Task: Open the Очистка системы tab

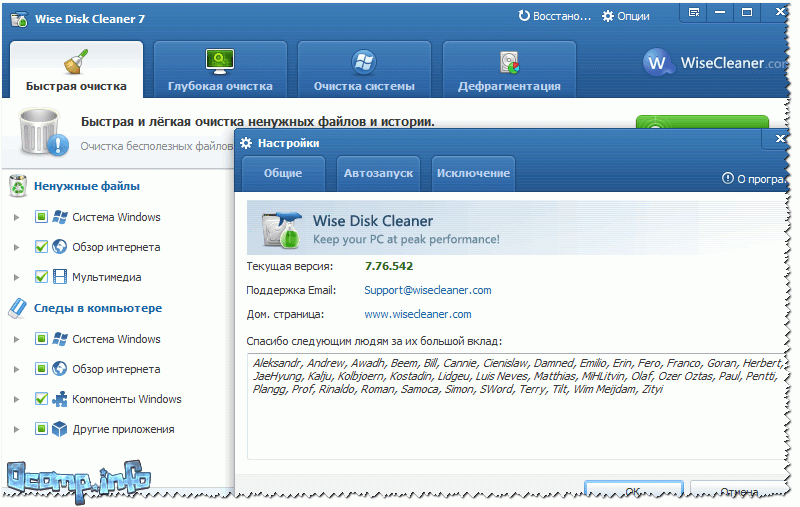Action: 364,69
